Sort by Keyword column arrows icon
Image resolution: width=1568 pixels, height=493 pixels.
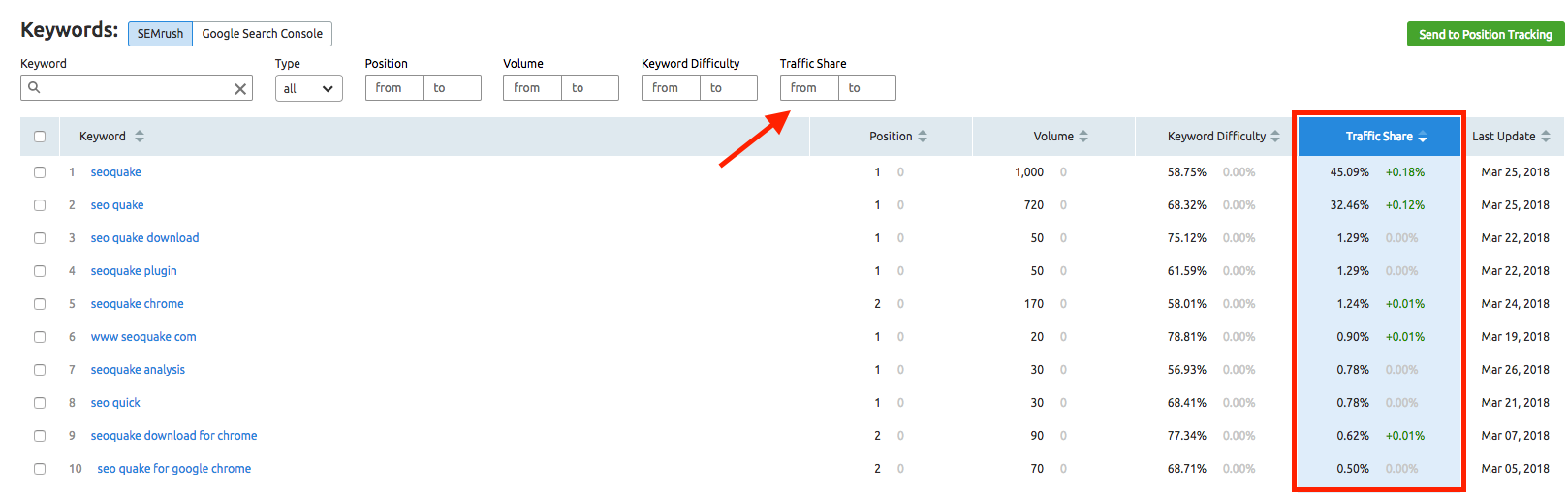(x=140, y=137)
